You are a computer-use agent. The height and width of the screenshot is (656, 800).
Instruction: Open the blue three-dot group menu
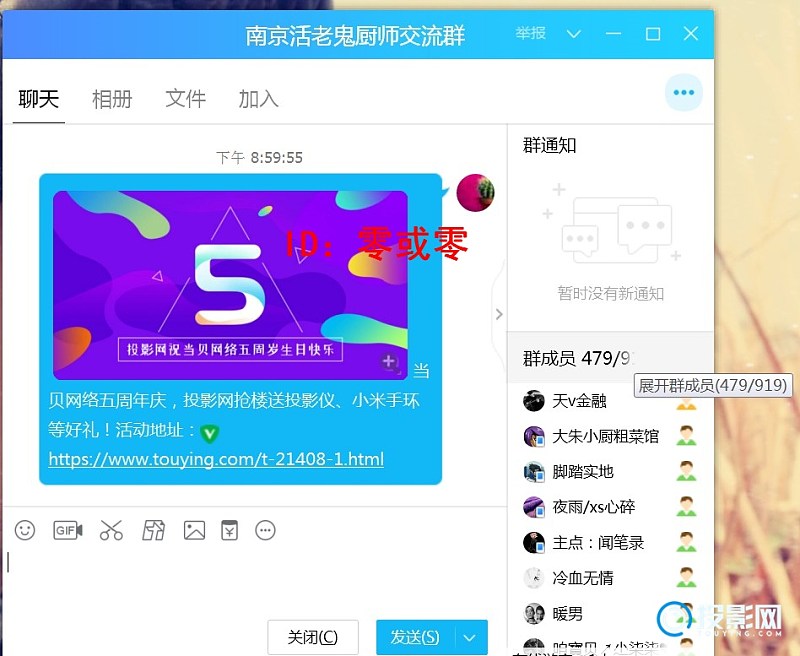click(684, 92)
